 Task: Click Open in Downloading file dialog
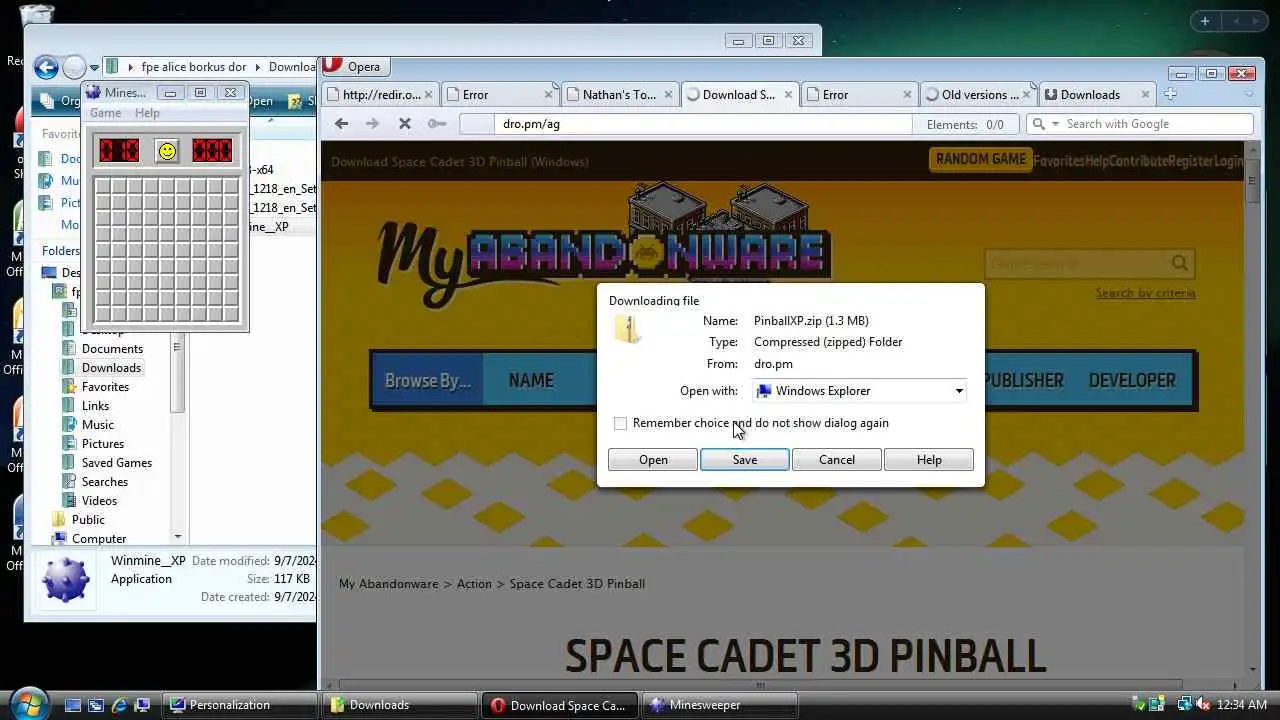pos(653,460)
